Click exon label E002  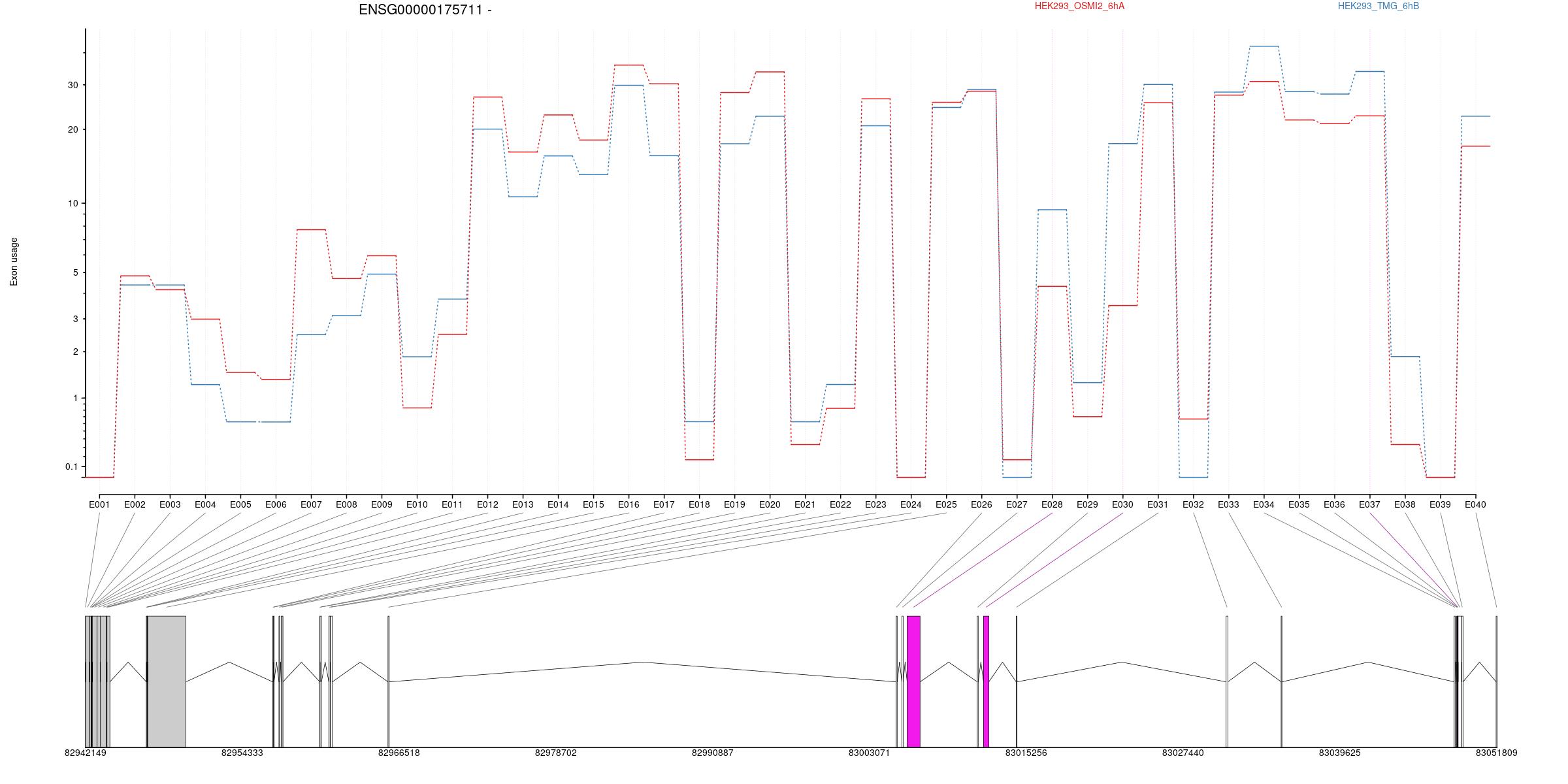(x=135, y=504)
